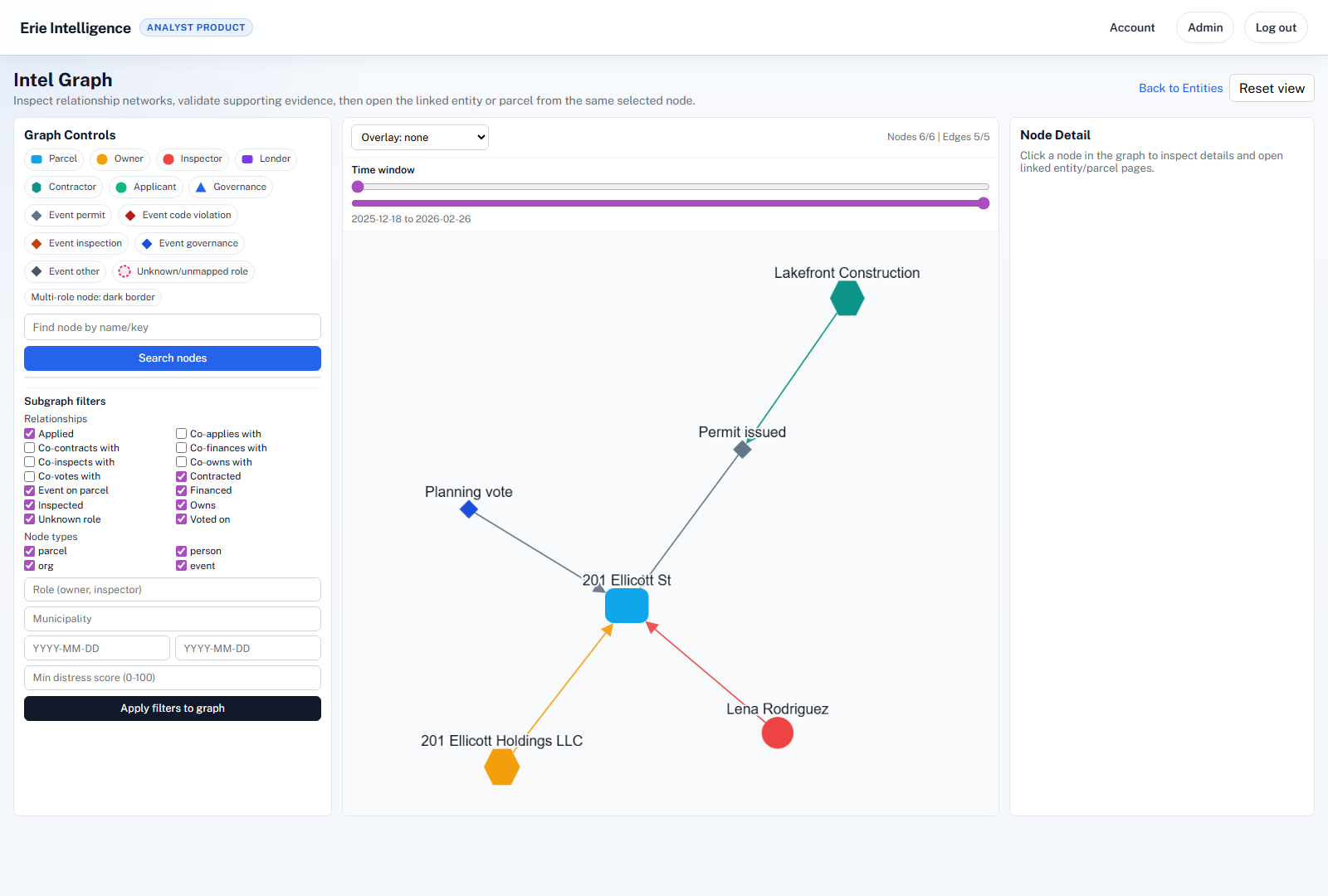The image size is (1328, 896).
Task: Click the Event code violation legend marker
Action: pyautogui.click(x=131, y=215)
